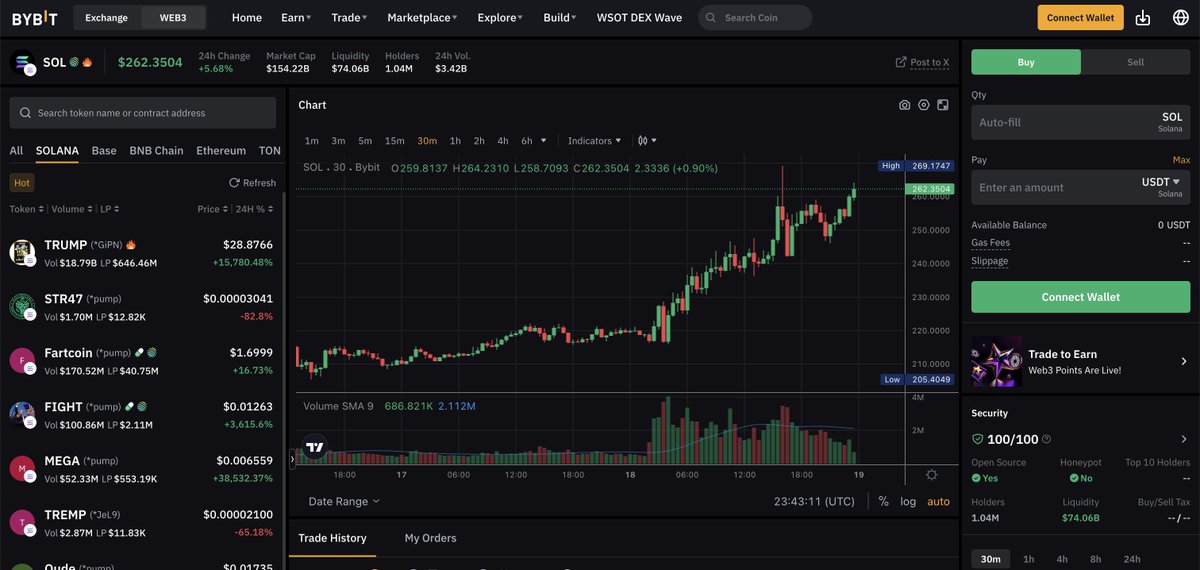This screenshot has width=1200, height=570.
Task: Open more timeframes dropdown arrow
Action: tap(544, 141)
